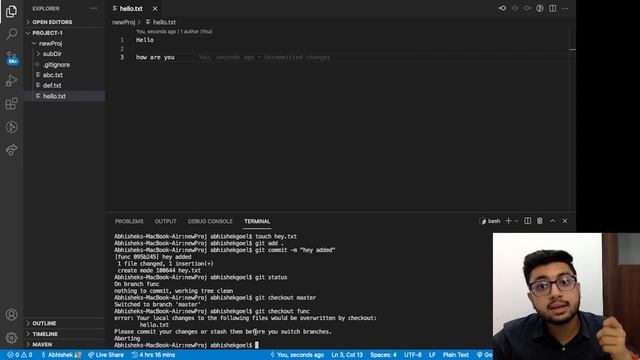Maximize the panel with chevron up
The height and width of the screenshot is (360, 640).
[552, 221]
